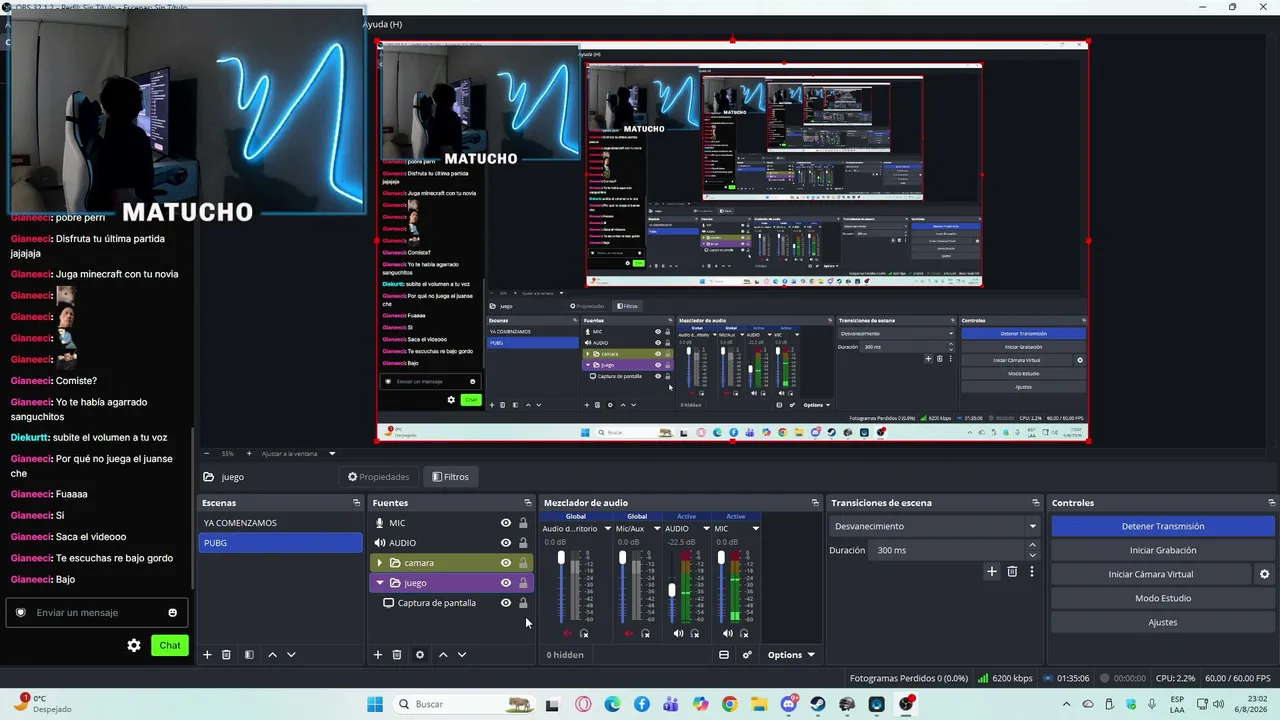
Task: Unmute the Audio del escritorio channel
Action: pos(568,633)
